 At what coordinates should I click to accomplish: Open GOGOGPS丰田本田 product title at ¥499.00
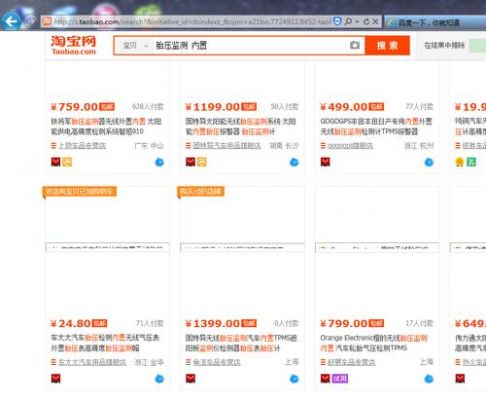376,126
